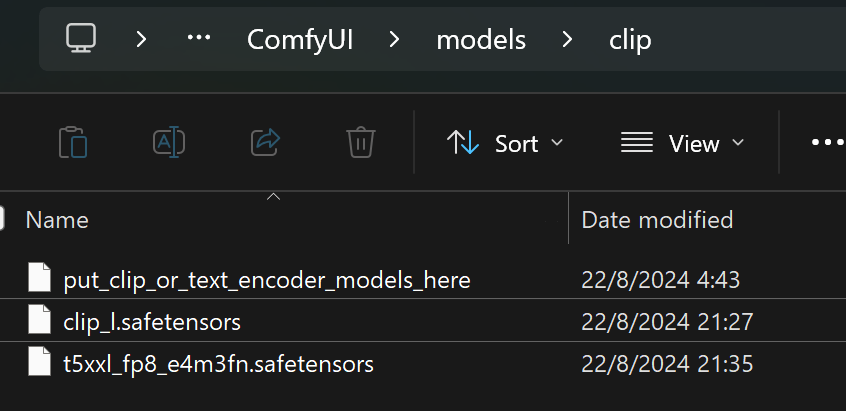Click the This PC monitor icon
The width and height of the screenshot is (846, 411).
81,38
